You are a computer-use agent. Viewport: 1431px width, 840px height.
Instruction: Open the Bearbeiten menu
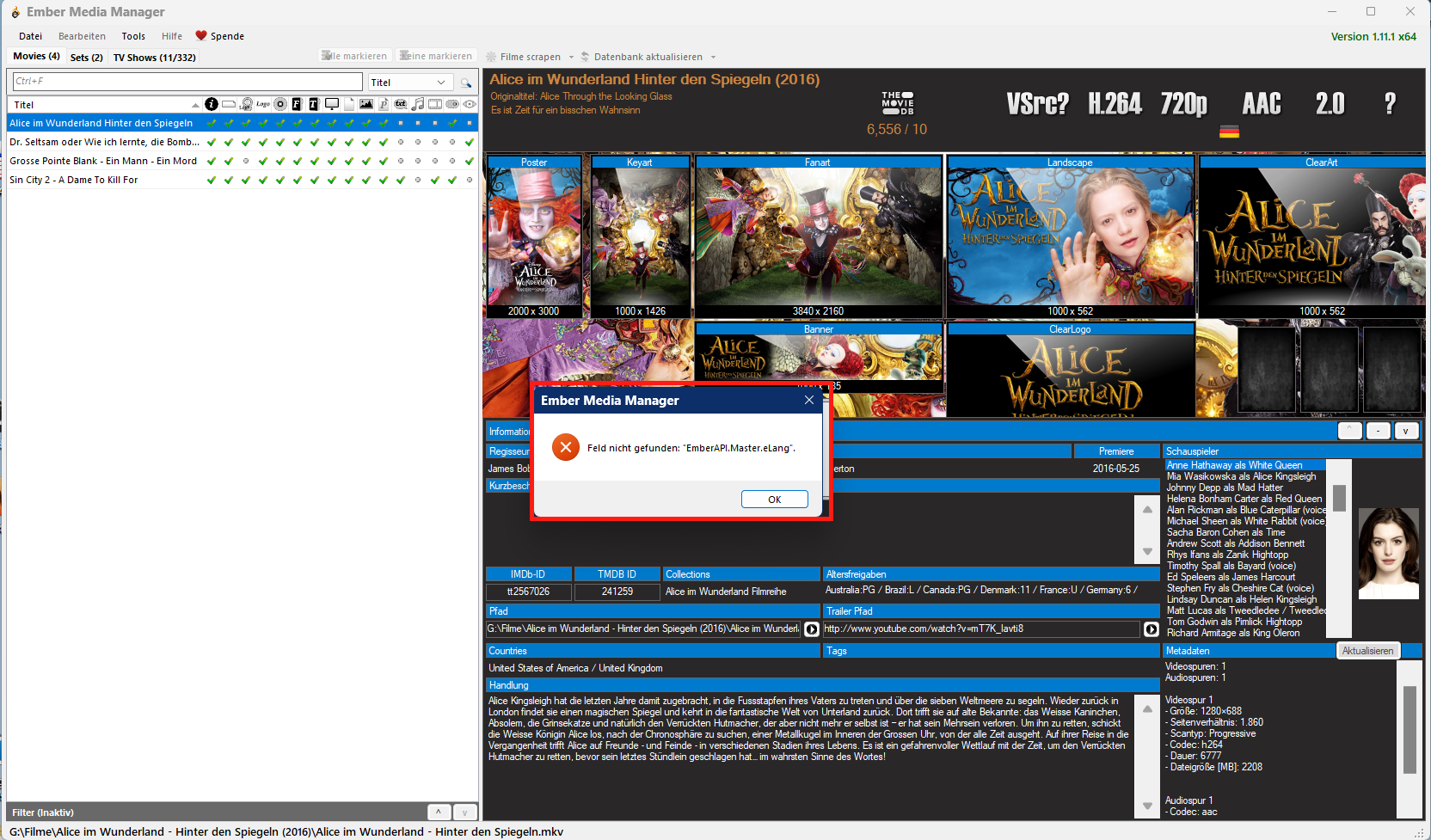pos(82,36)
